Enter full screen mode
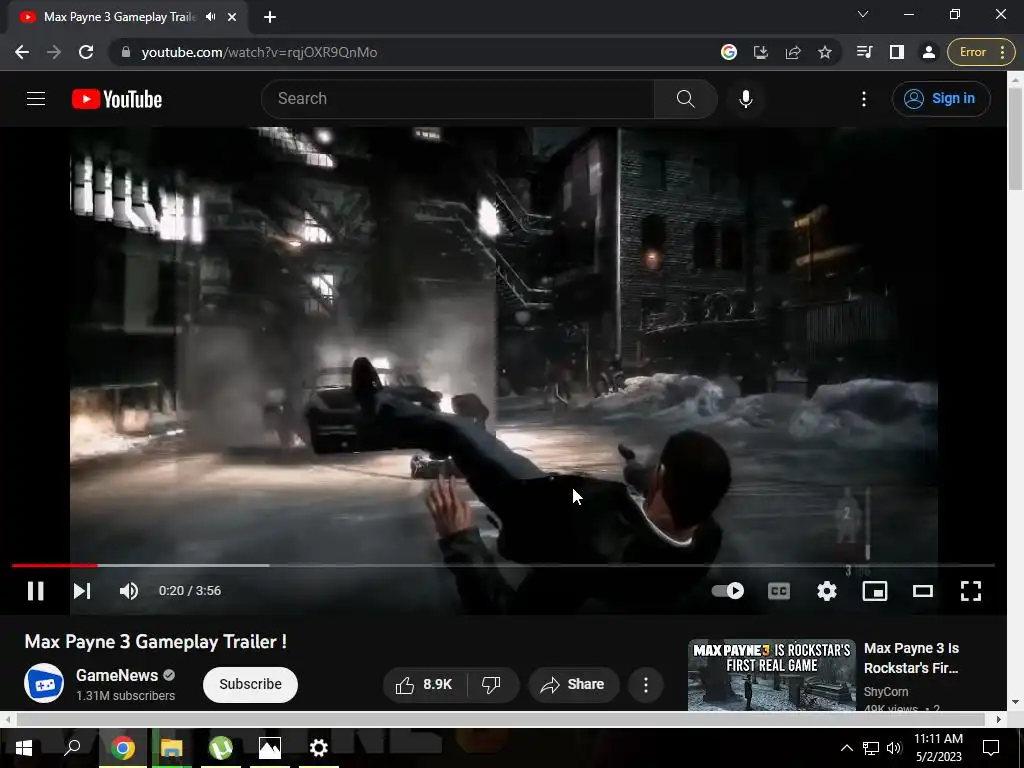This screenshot has height=768, width=1024. [x=970, y=591]
